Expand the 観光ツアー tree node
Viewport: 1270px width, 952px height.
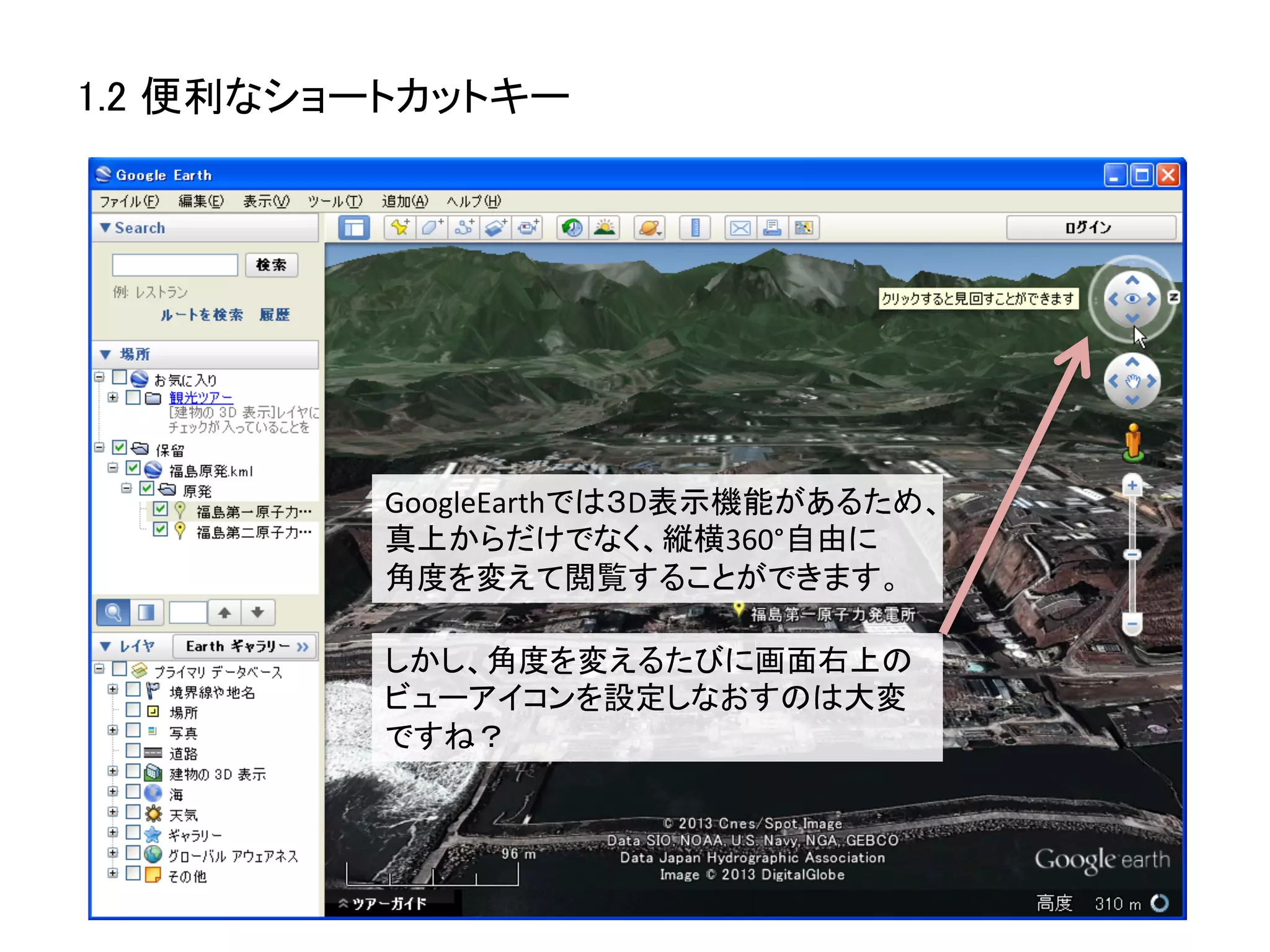pos(113,397)
